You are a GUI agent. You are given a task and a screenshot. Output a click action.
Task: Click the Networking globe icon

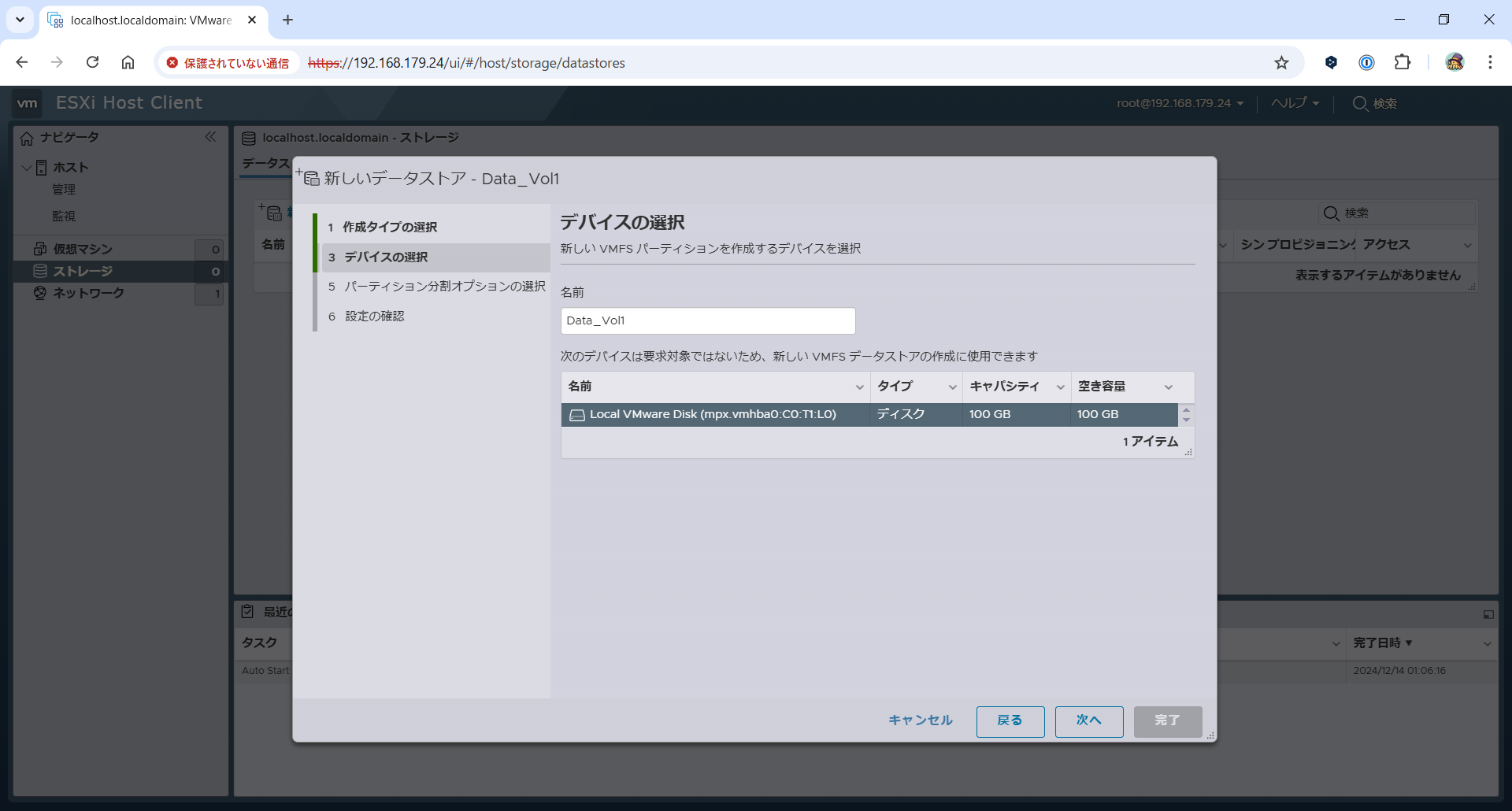click(x=40, y=293)
